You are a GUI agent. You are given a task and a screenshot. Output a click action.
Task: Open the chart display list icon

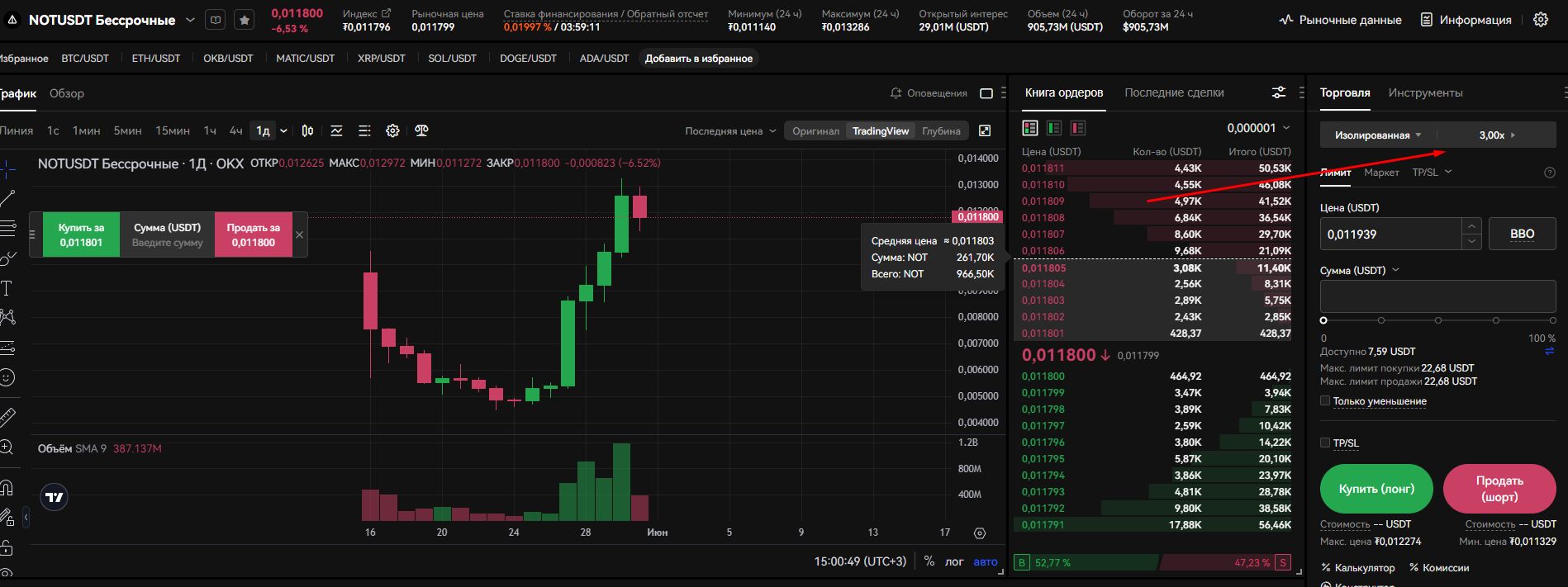click(364, 130)
